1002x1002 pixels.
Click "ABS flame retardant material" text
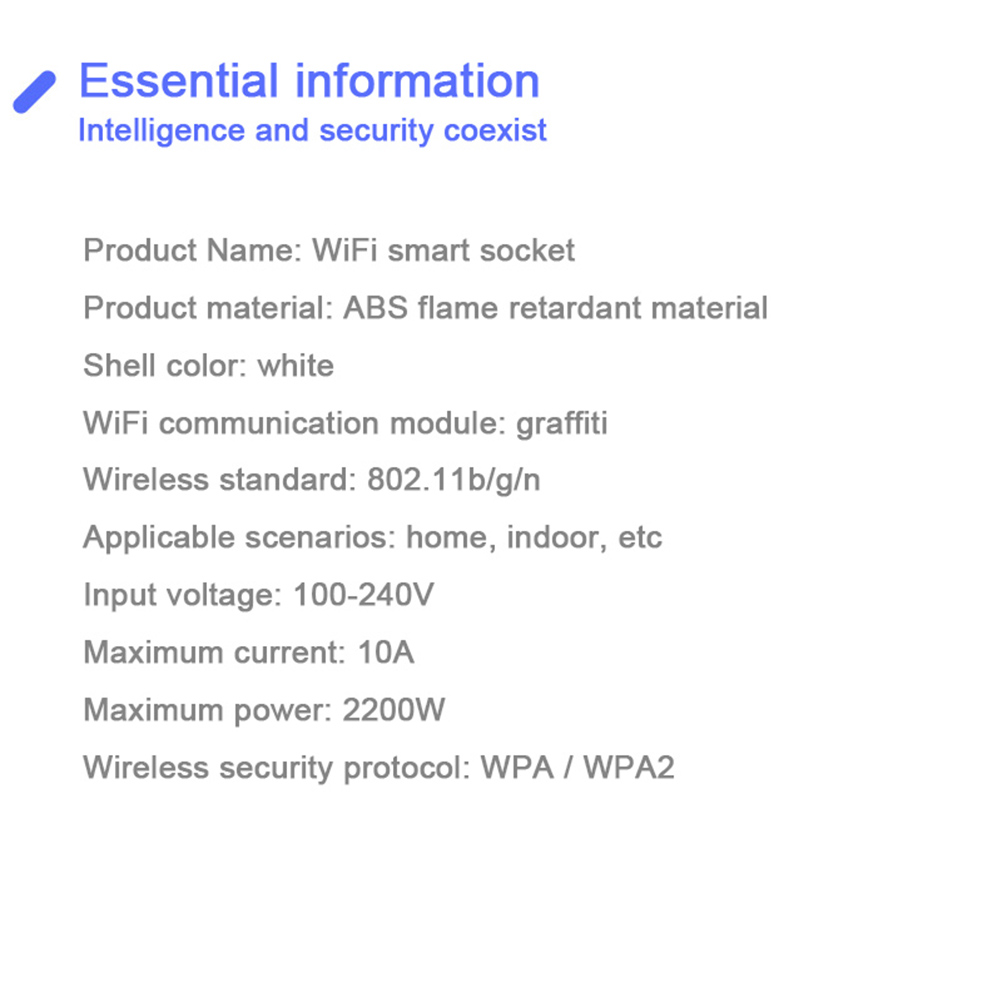(555, 308)
